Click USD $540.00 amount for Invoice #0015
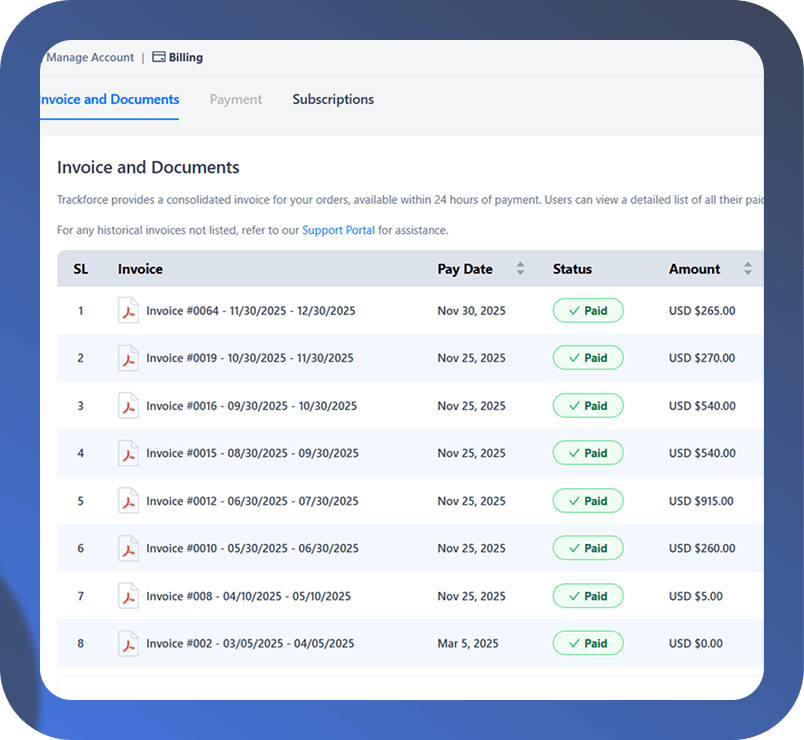804x740 pixels. tap(702, 453)
